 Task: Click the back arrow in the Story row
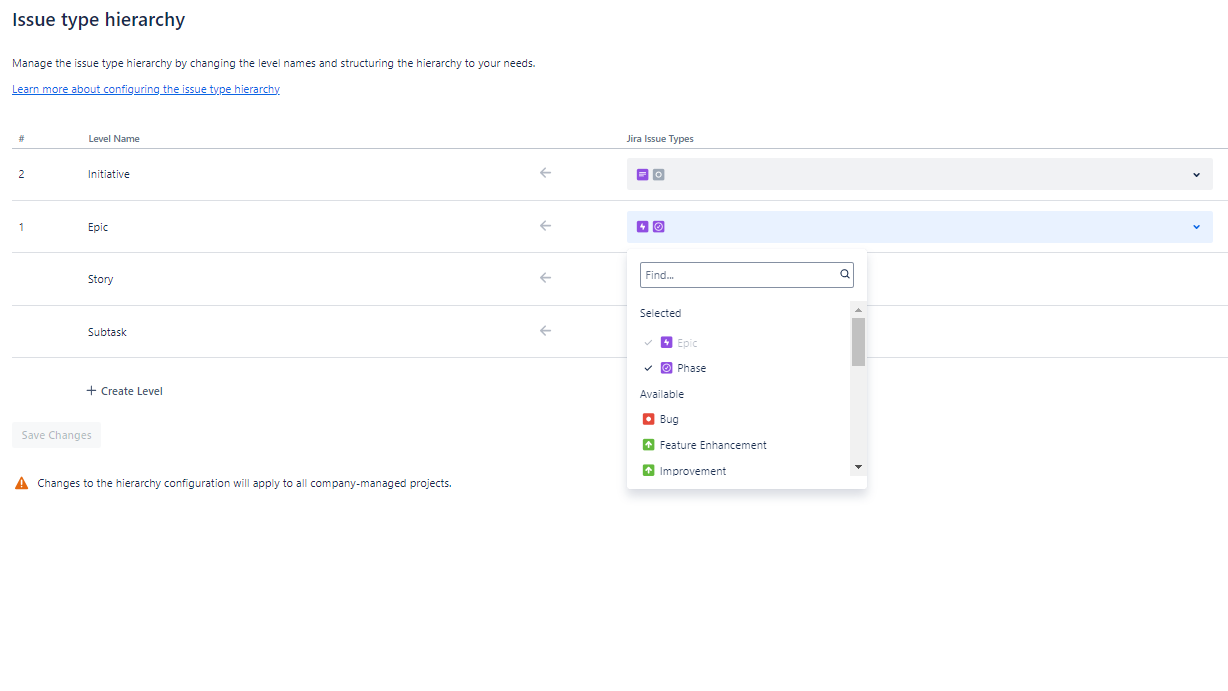545,278
